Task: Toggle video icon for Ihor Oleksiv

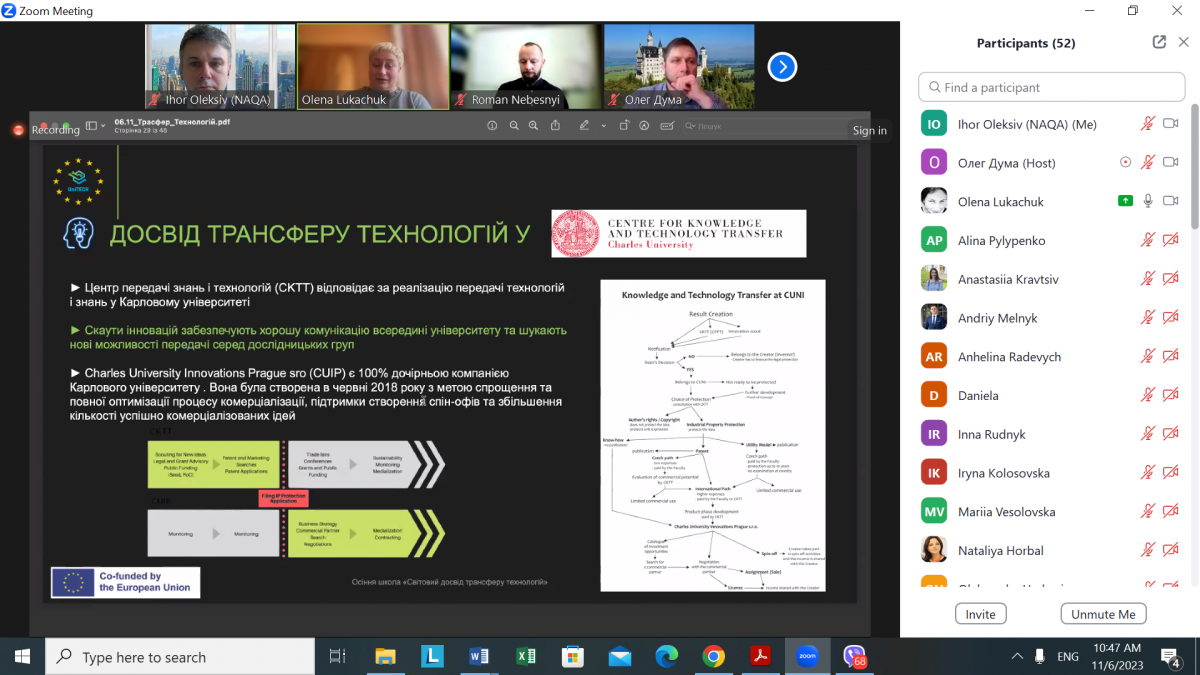Action: coord(1171,124)
